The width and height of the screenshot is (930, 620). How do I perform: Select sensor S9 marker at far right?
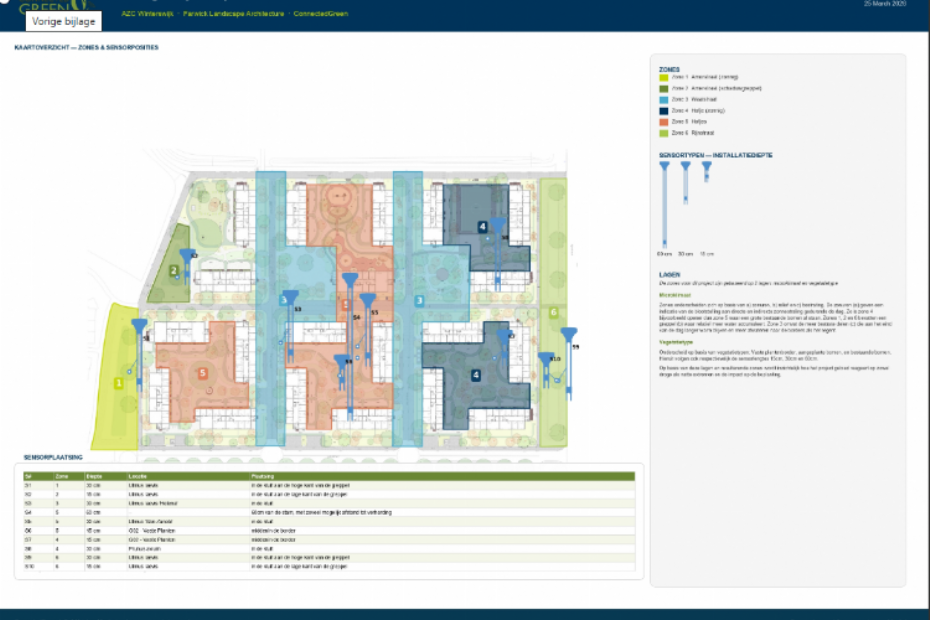tap(569, 363)
